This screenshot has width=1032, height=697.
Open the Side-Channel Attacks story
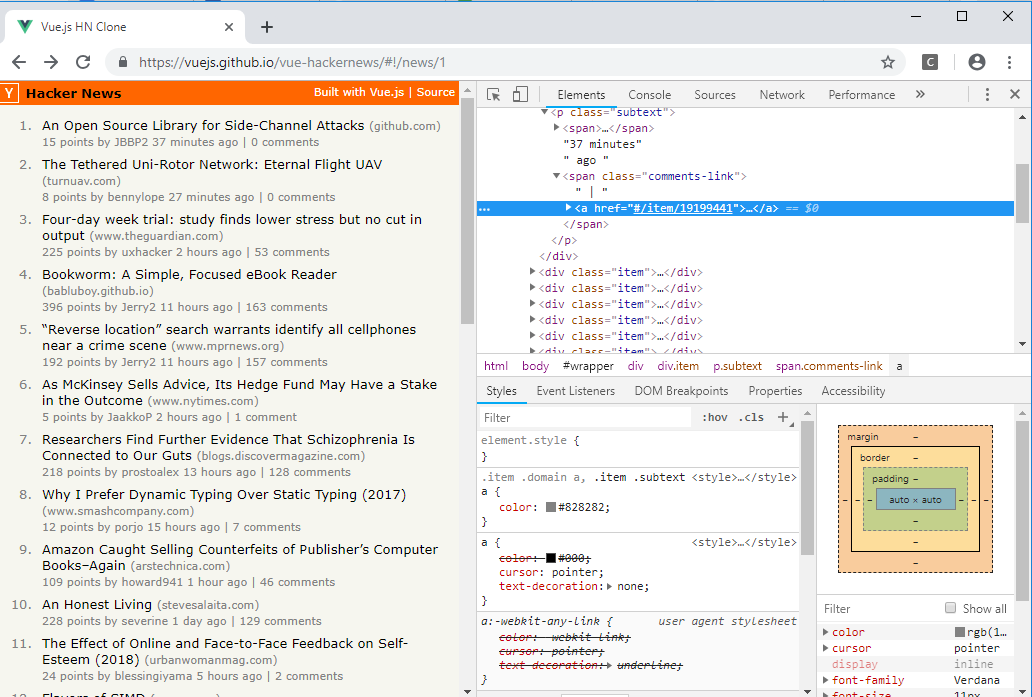203,125
